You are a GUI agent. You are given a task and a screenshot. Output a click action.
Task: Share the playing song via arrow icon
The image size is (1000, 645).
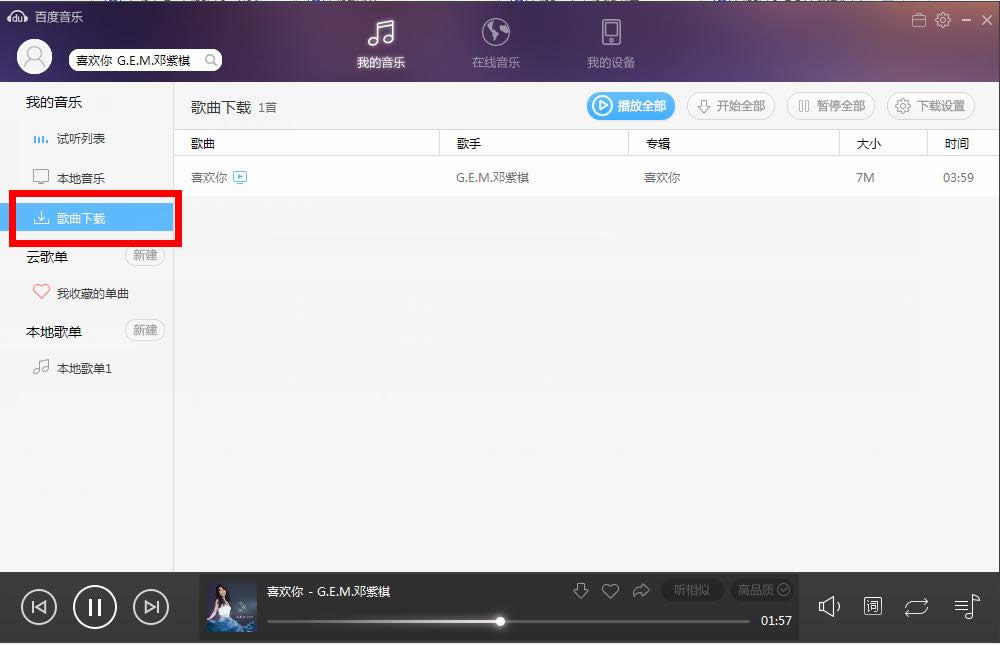click(641, 590)
